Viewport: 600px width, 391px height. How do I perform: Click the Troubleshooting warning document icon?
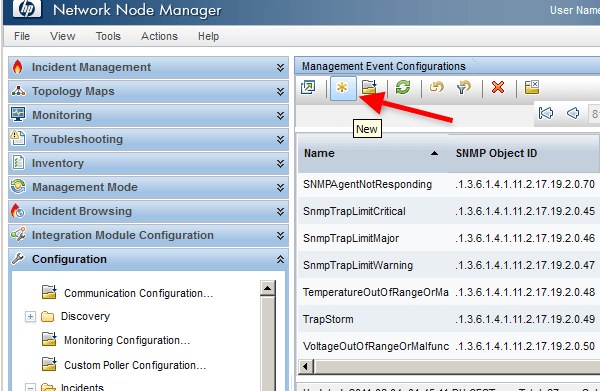[x=18, y=138]
